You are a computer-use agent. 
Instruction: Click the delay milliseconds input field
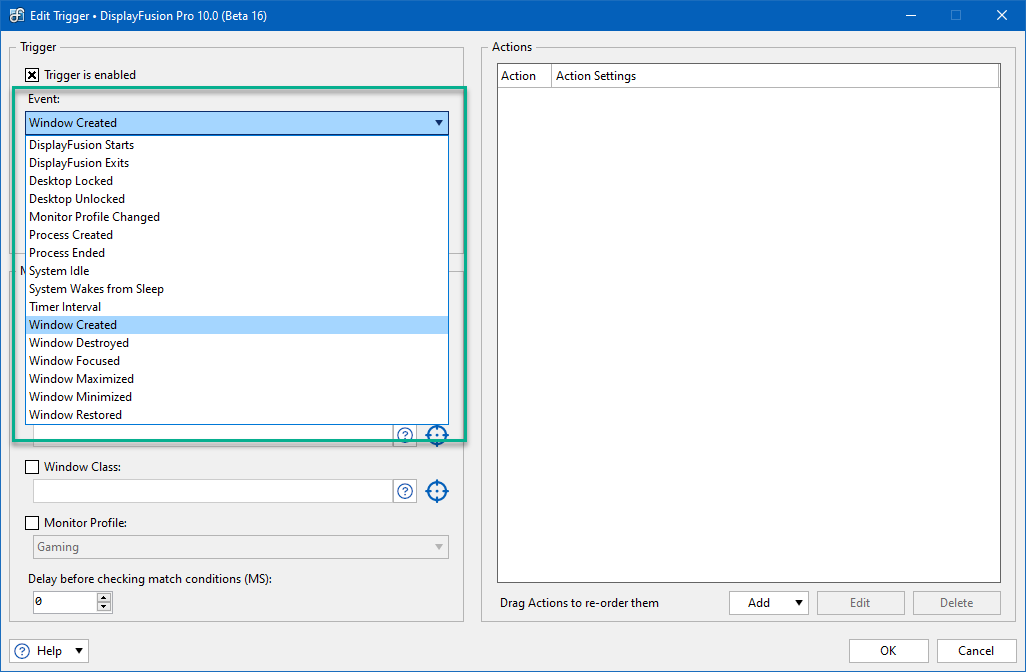(x=65, y=601)
